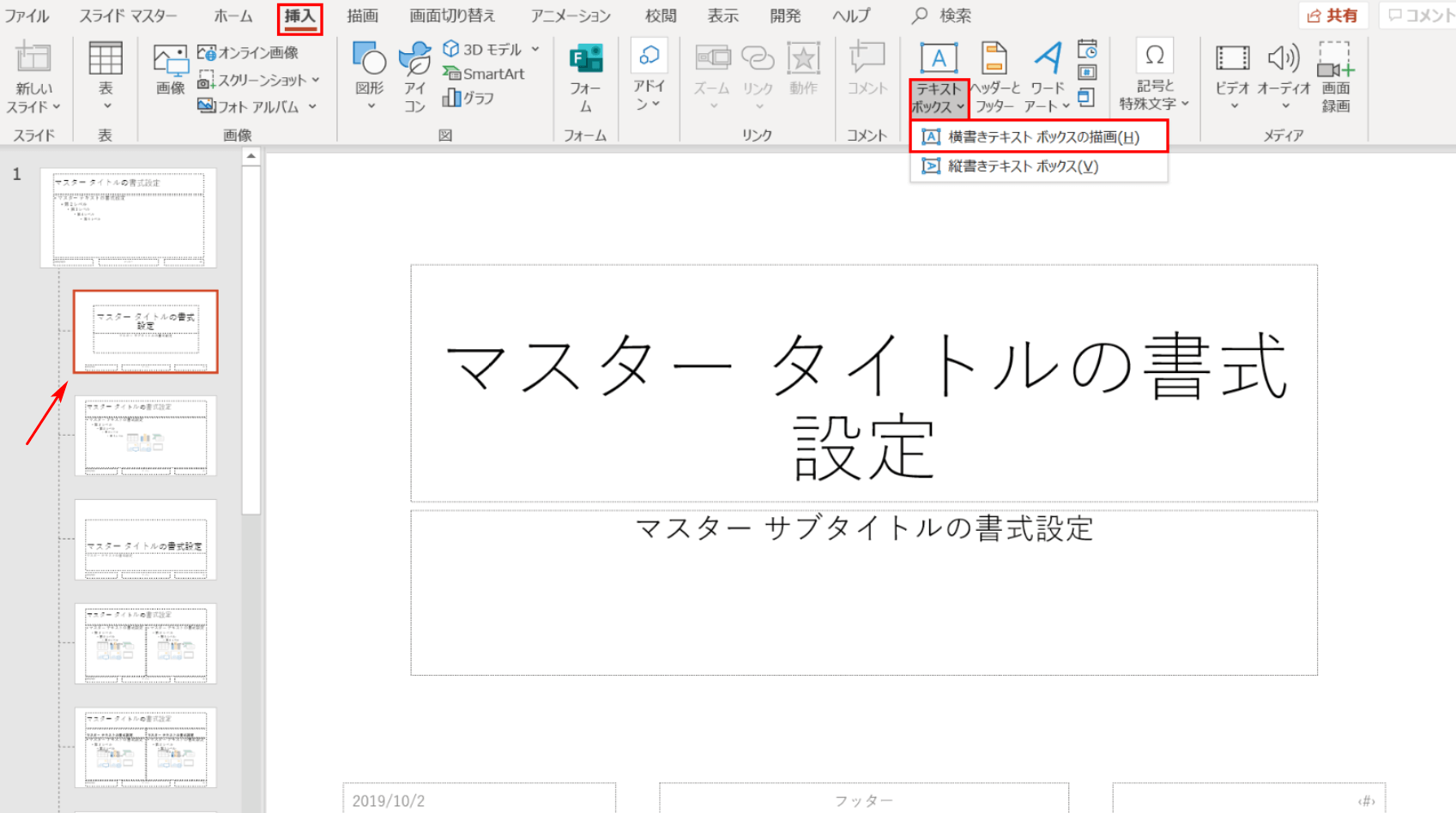Select the slide master thumbnail numbered 1
The width and height of the screenshot is (1456, 813).
(129, 218)
